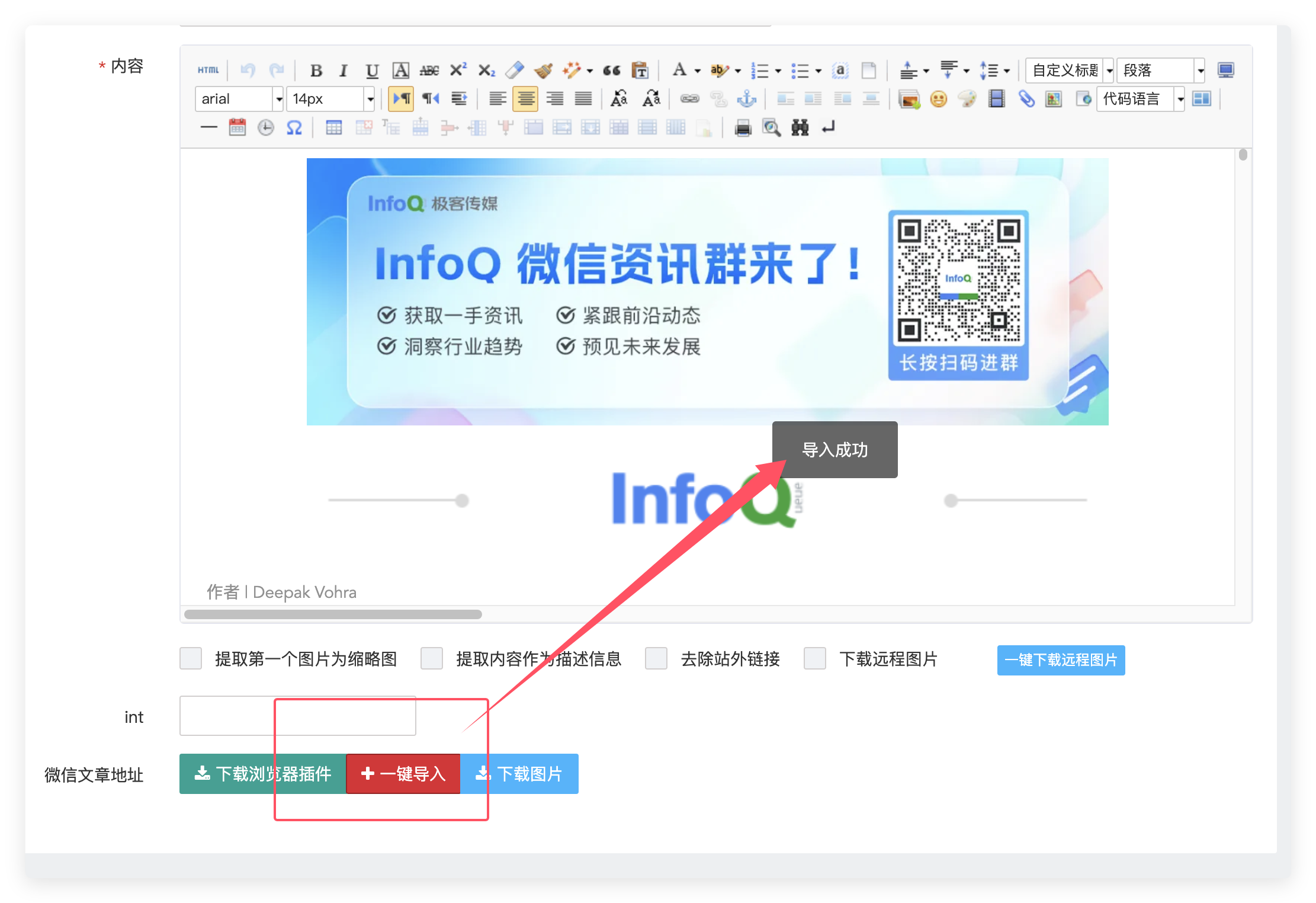Open the 自定义标题 dropdown
This screenshot has width=1316, height=903.
click(1070, 71)
